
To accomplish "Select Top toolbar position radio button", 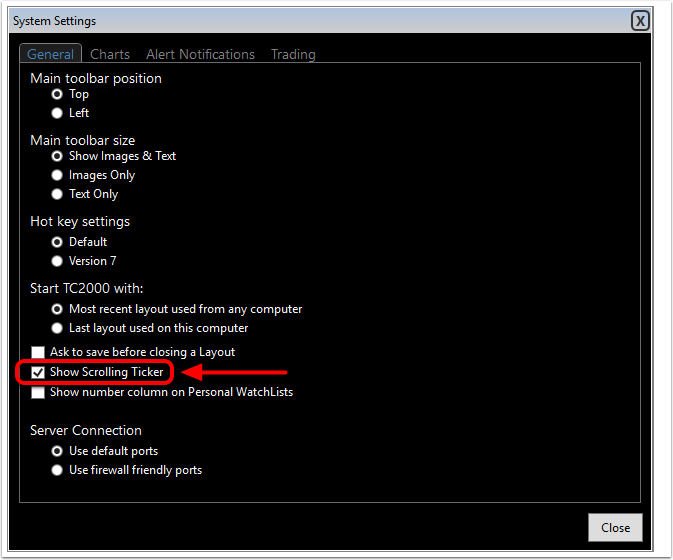I will tap(57, 94).
